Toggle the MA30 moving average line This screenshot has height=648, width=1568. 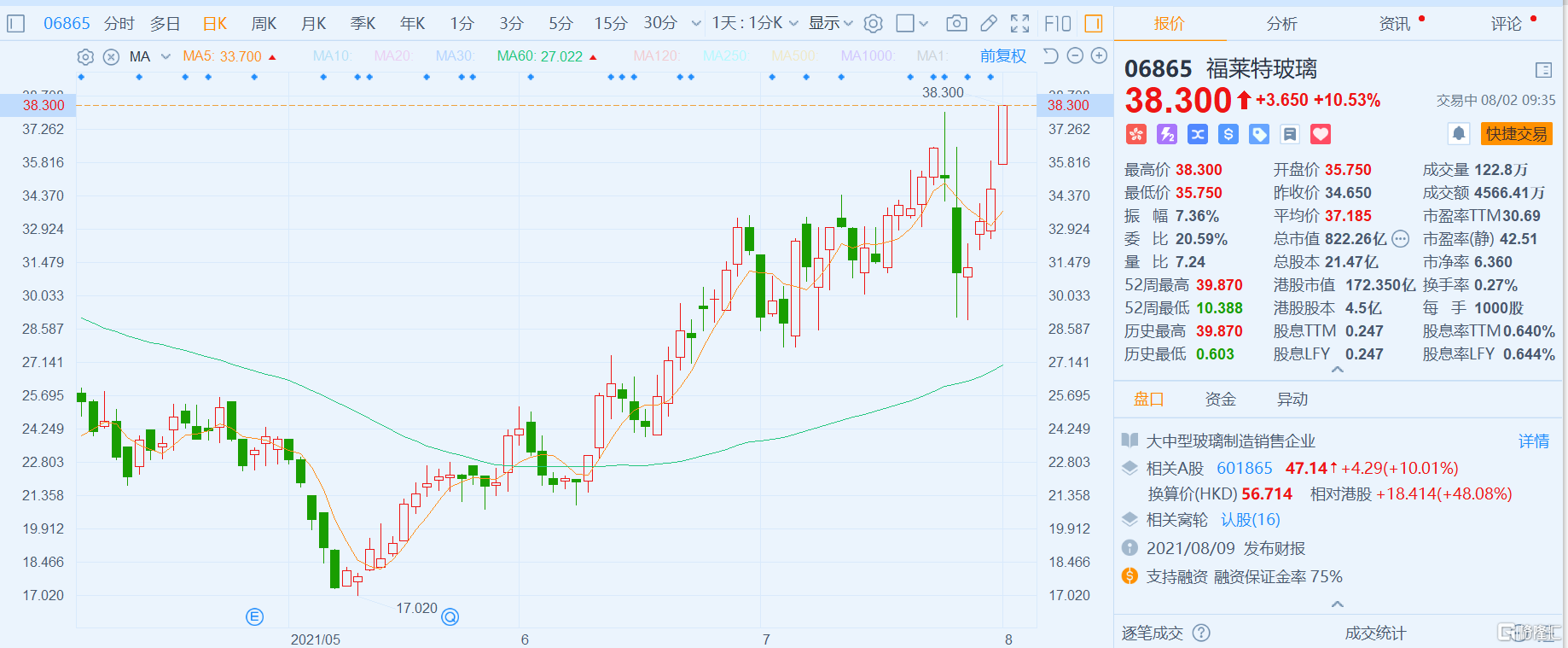455,56
